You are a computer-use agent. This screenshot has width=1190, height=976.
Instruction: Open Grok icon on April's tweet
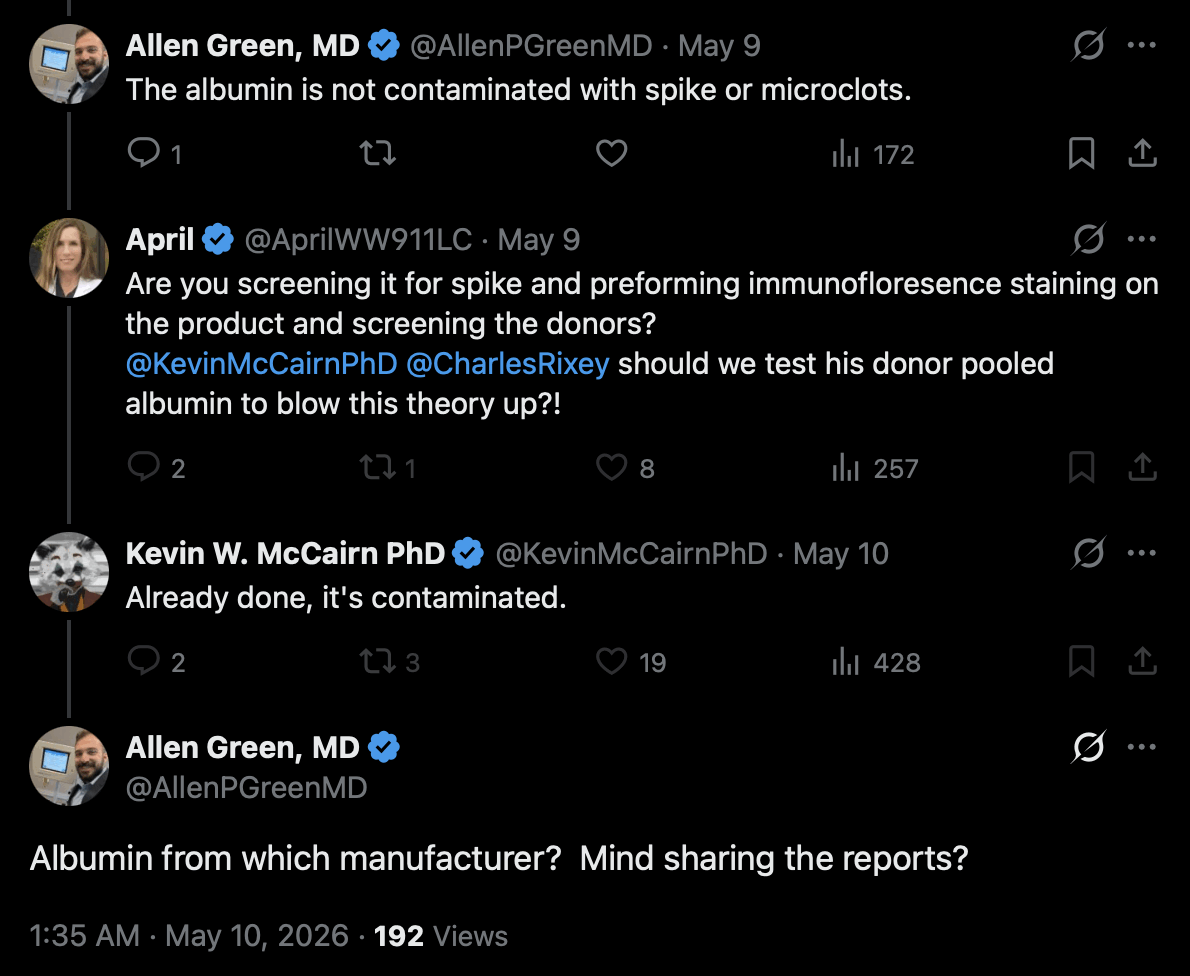1088,239
